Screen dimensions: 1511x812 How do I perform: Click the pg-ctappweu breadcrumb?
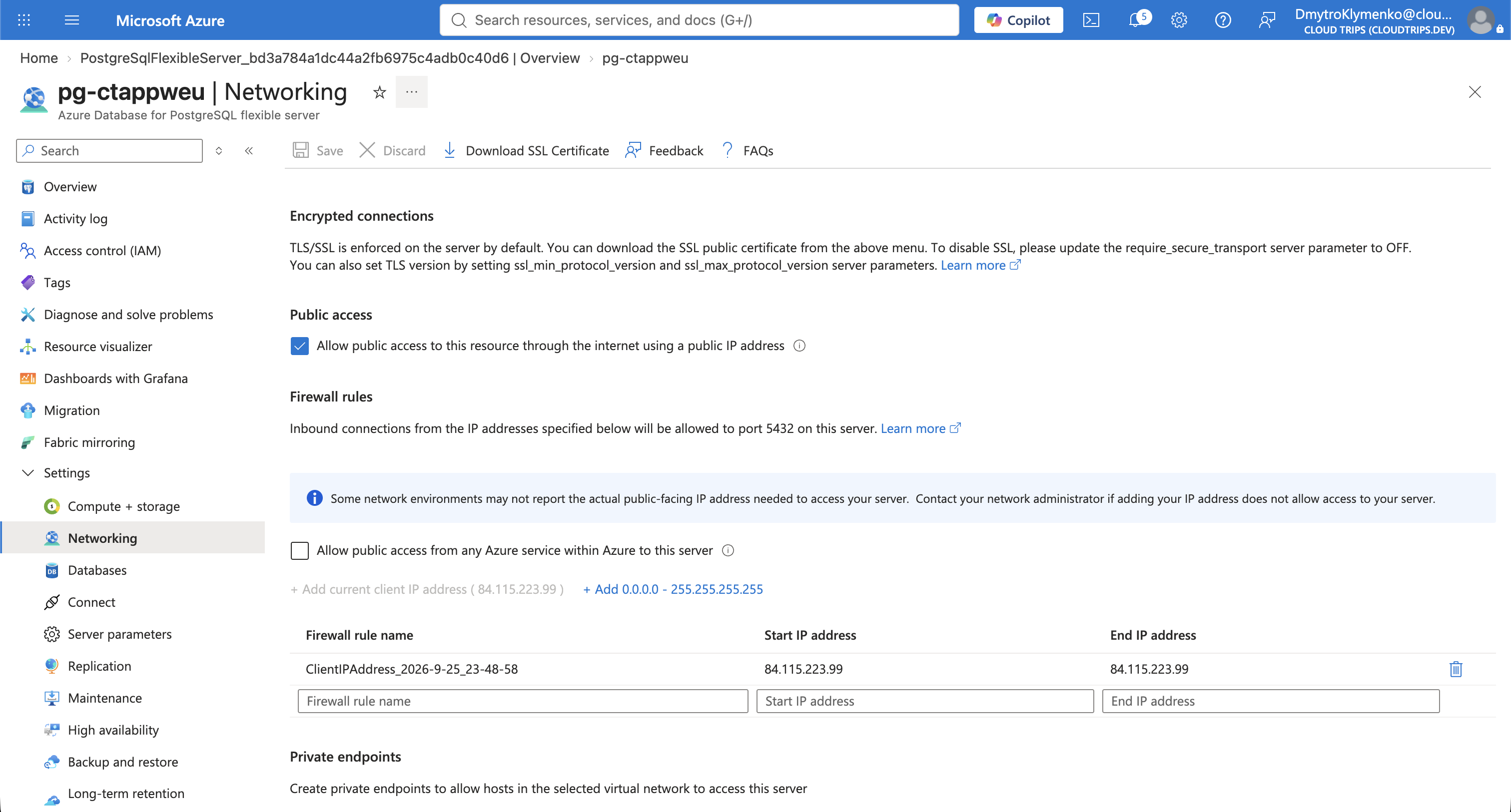(645, 58)
